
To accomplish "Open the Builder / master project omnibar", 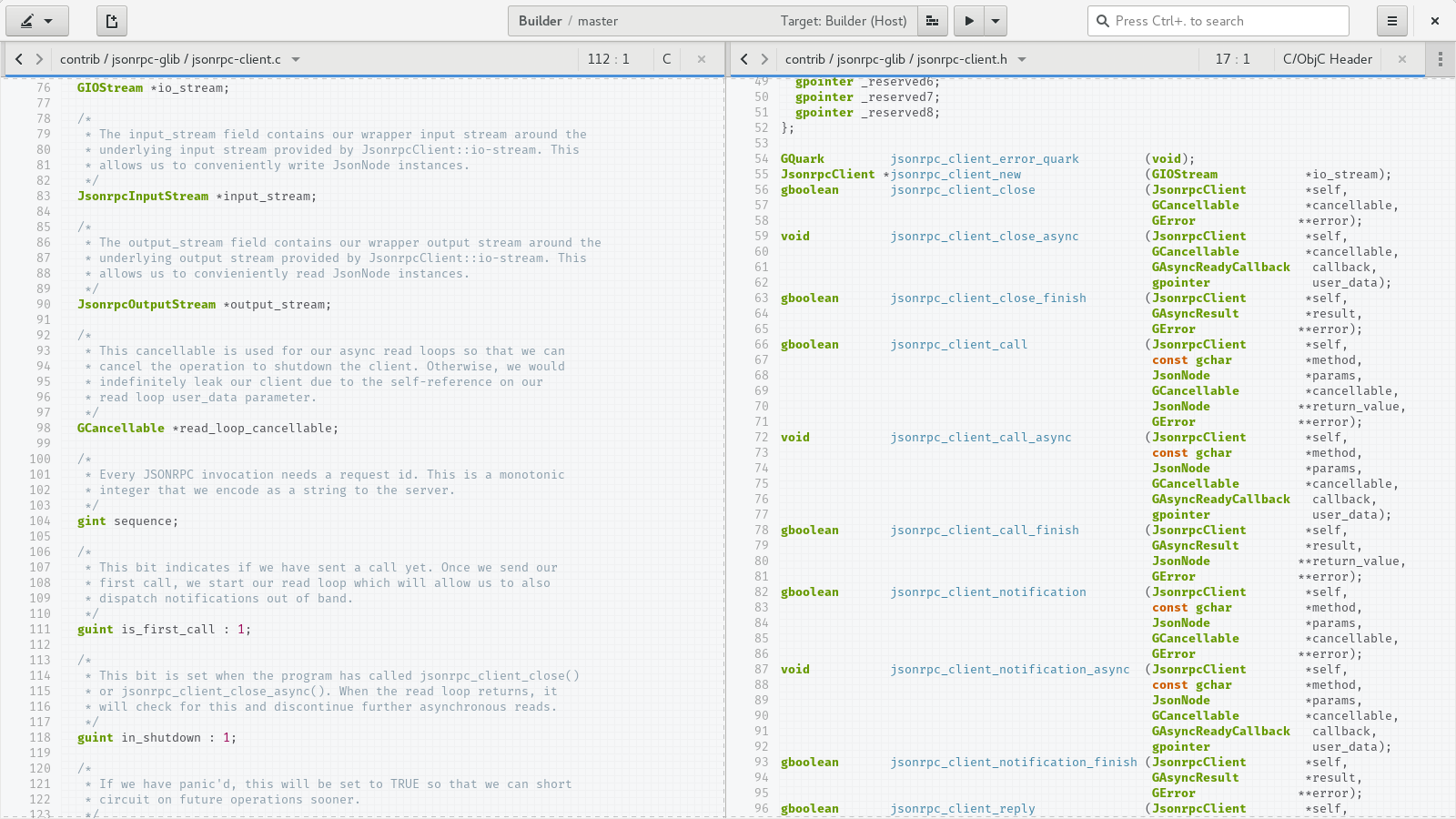I will (712, 21).
